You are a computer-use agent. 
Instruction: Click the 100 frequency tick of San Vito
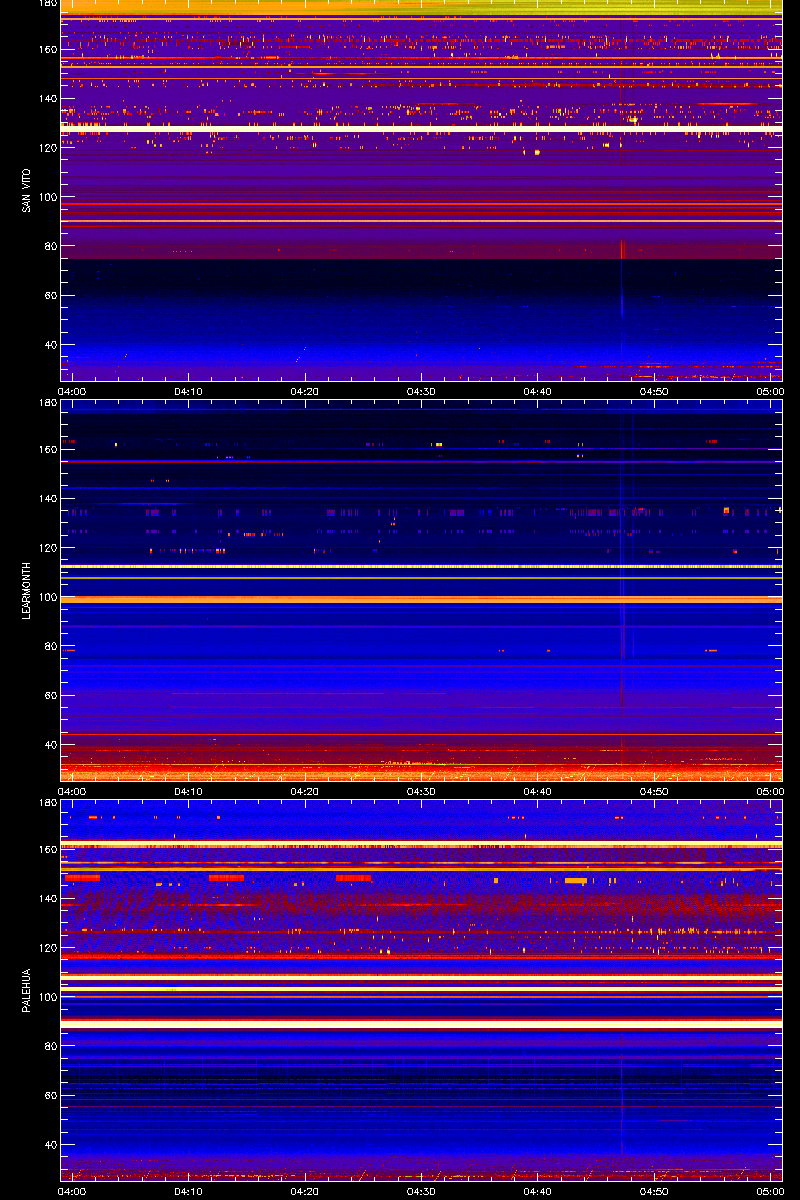pos(47,197)
